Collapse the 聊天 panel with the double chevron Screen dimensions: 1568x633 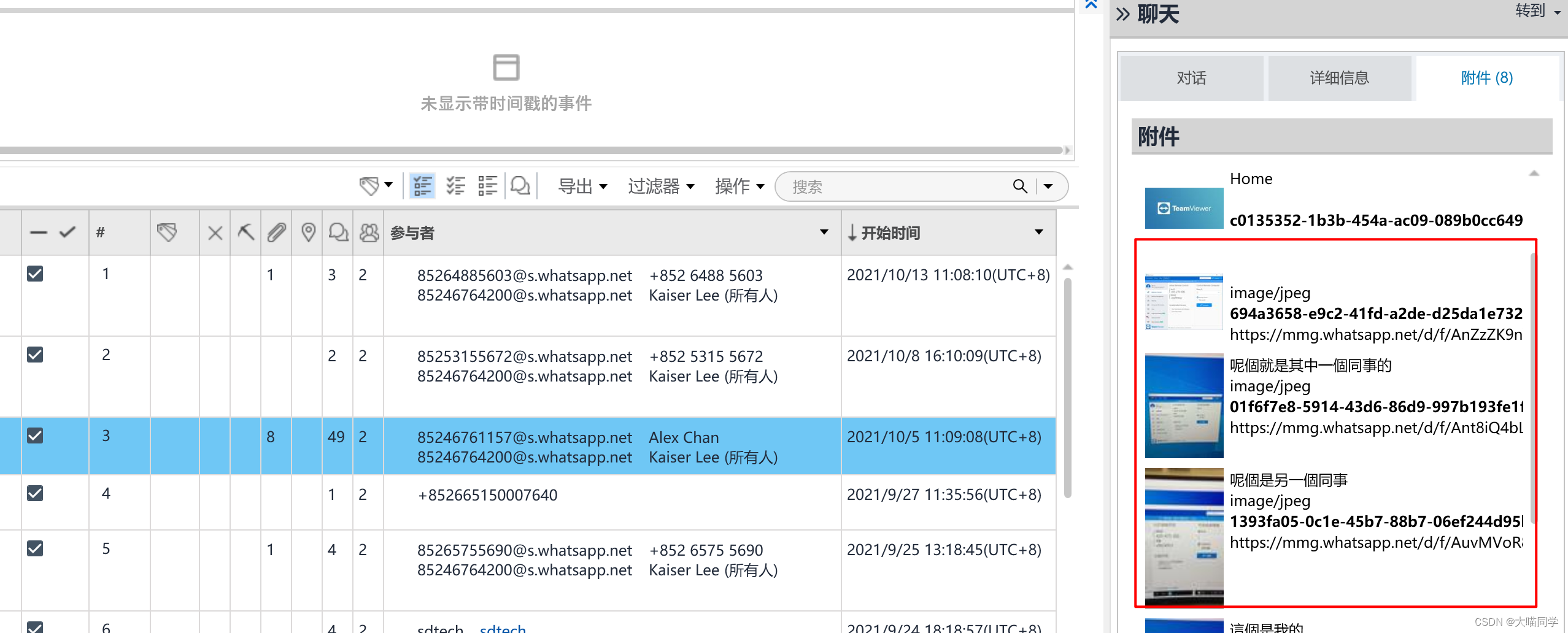coord(1122,14)
